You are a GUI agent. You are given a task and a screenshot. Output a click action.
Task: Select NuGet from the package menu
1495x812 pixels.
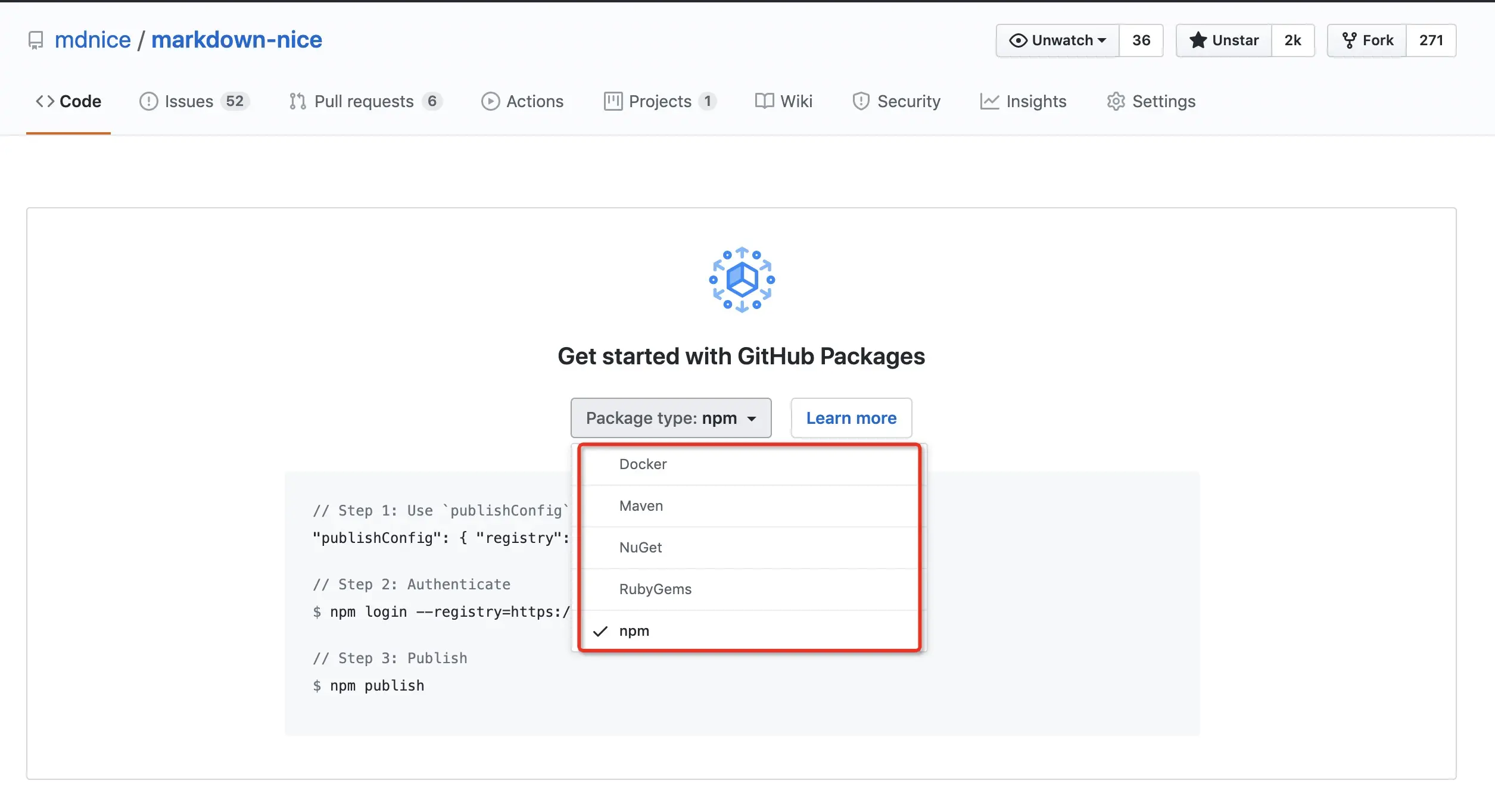point(640,548)
